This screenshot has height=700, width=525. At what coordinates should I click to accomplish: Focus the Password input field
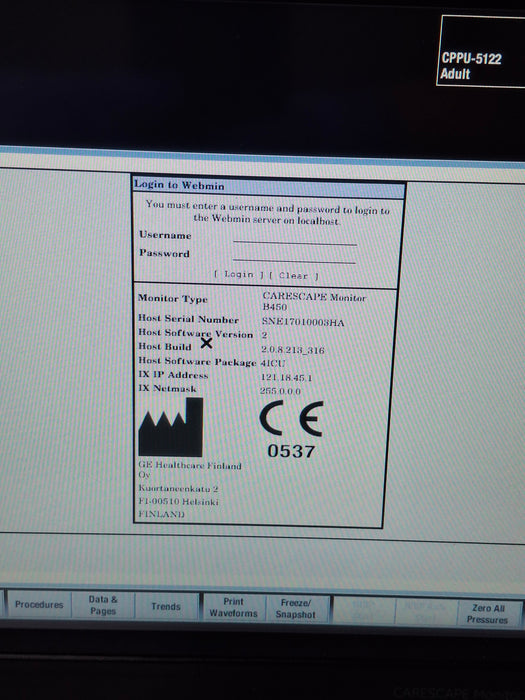pos(294,257)
